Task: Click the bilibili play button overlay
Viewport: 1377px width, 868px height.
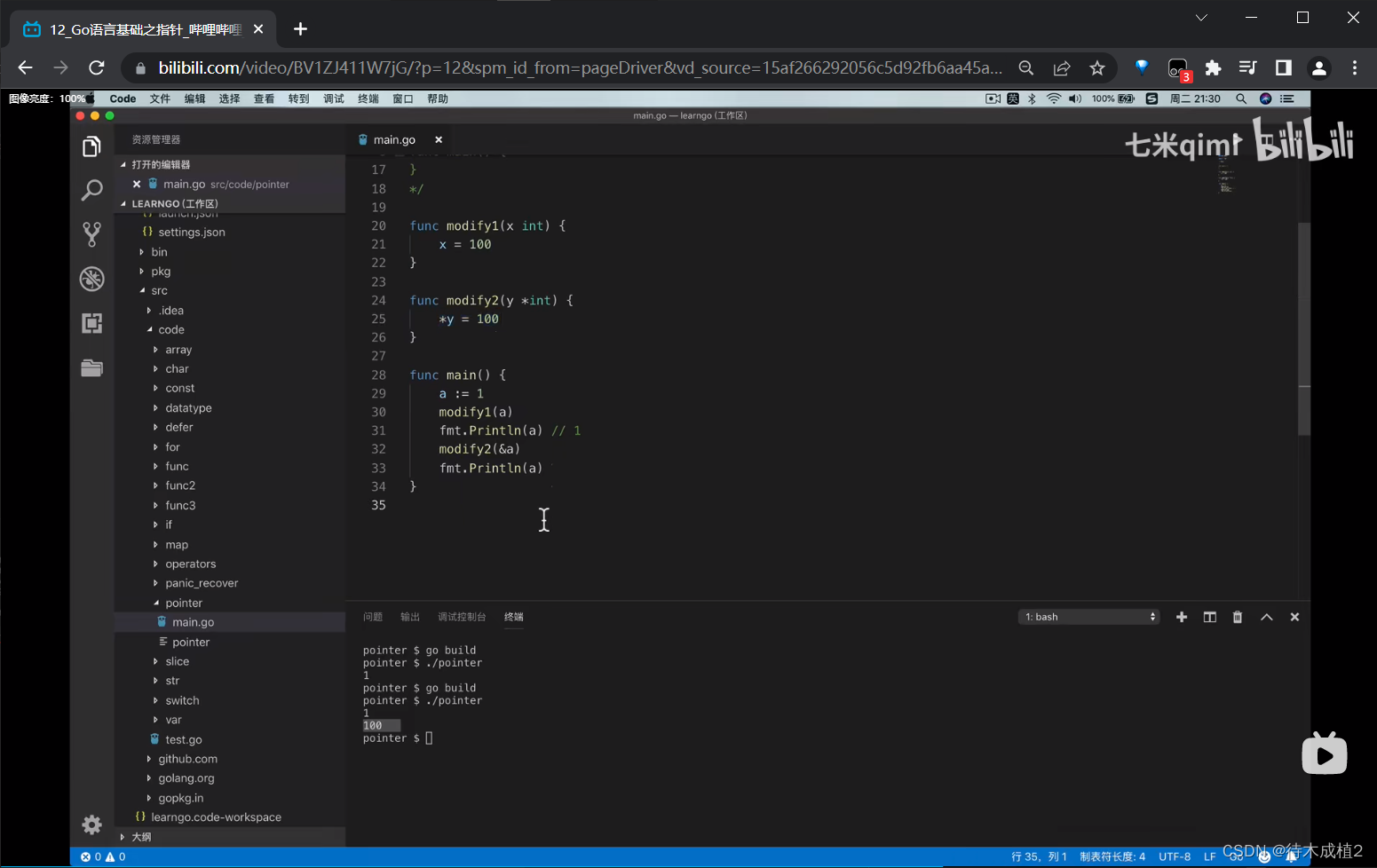Action: tap(1324, 754)
